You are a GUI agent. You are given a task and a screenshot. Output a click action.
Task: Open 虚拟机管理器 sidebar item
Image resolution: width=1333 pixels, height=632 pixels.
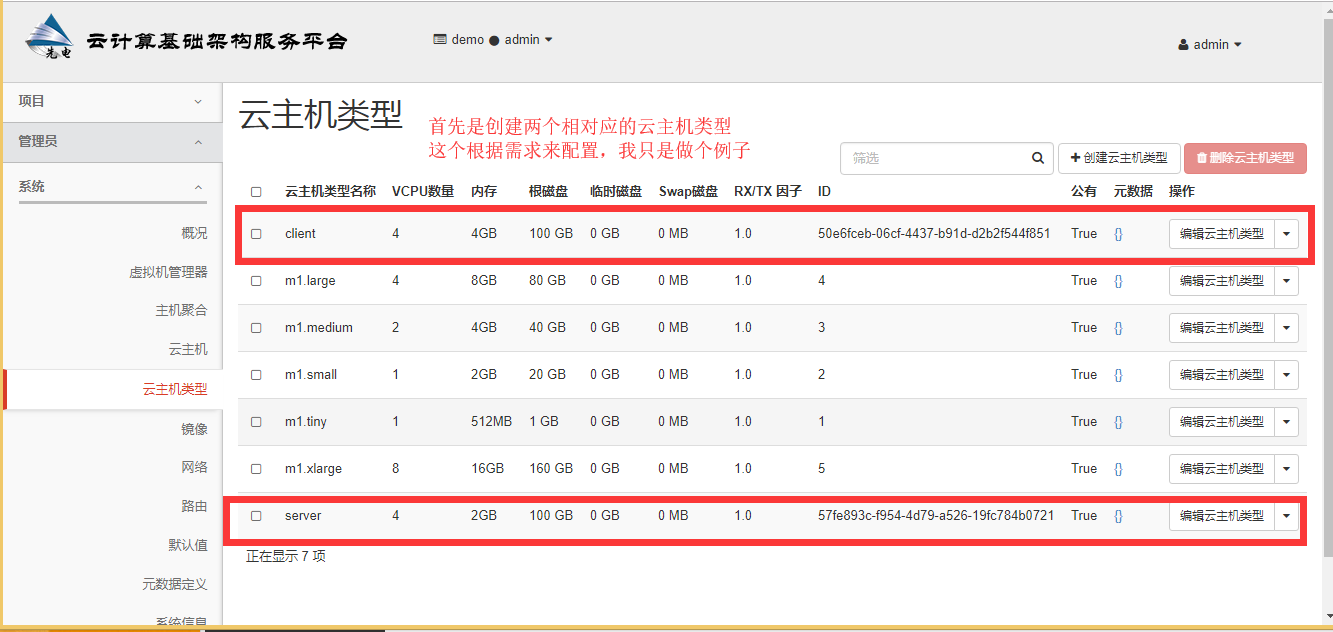[168, 272]
